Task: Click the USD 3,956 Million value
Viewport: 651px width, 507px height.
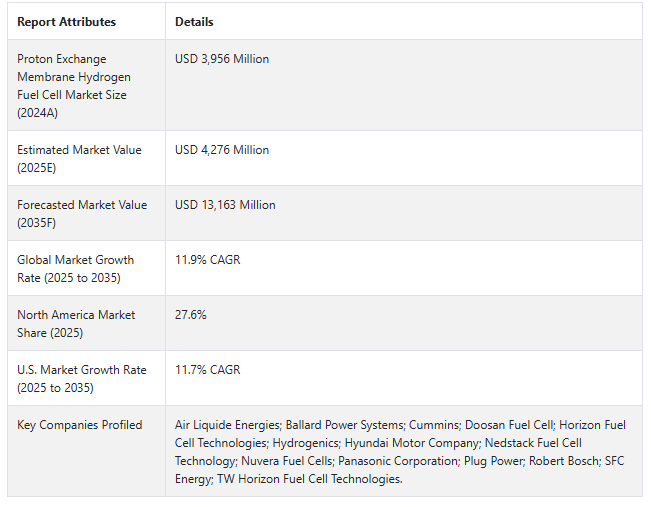Action: 222,59
